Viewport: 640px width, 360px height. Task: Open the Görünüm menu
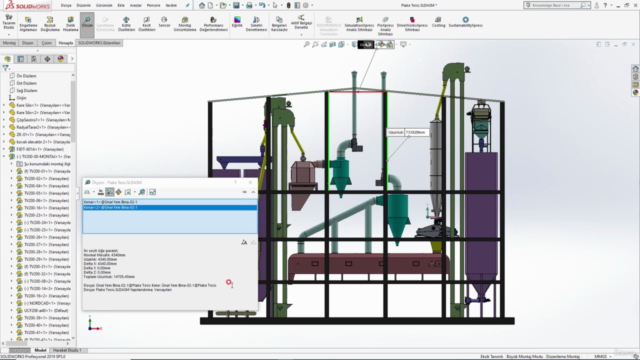pyautogui.click(x=104, y=5)
